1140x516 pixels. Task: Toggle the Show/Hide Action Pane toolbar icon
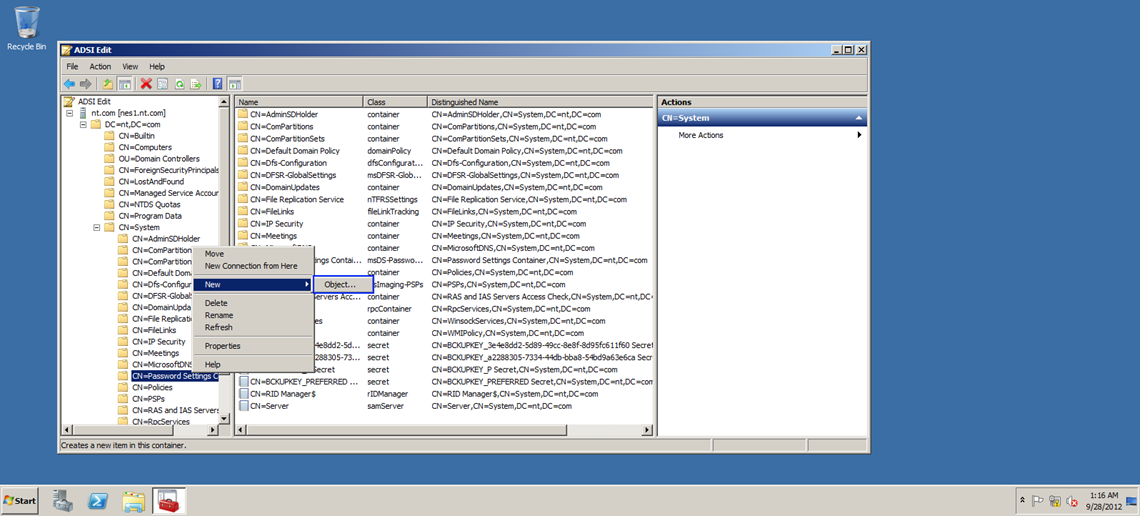point(234,84)
